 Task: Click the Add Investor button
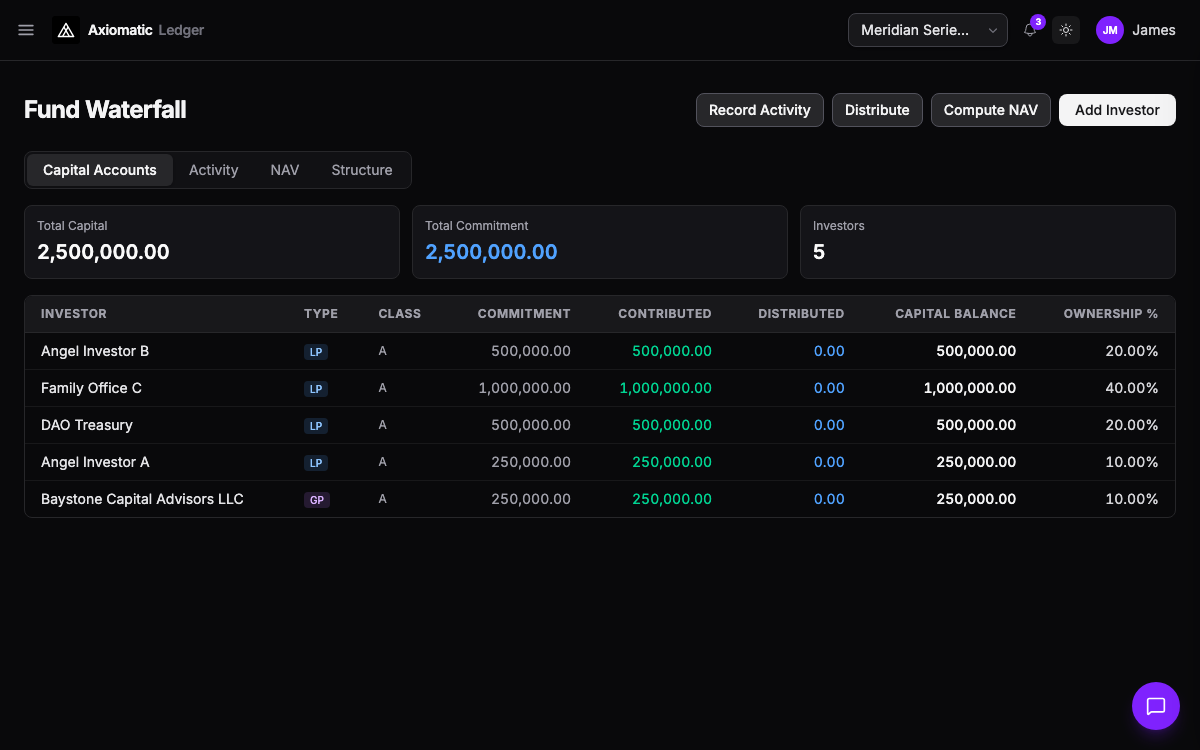coord(1117,110)
